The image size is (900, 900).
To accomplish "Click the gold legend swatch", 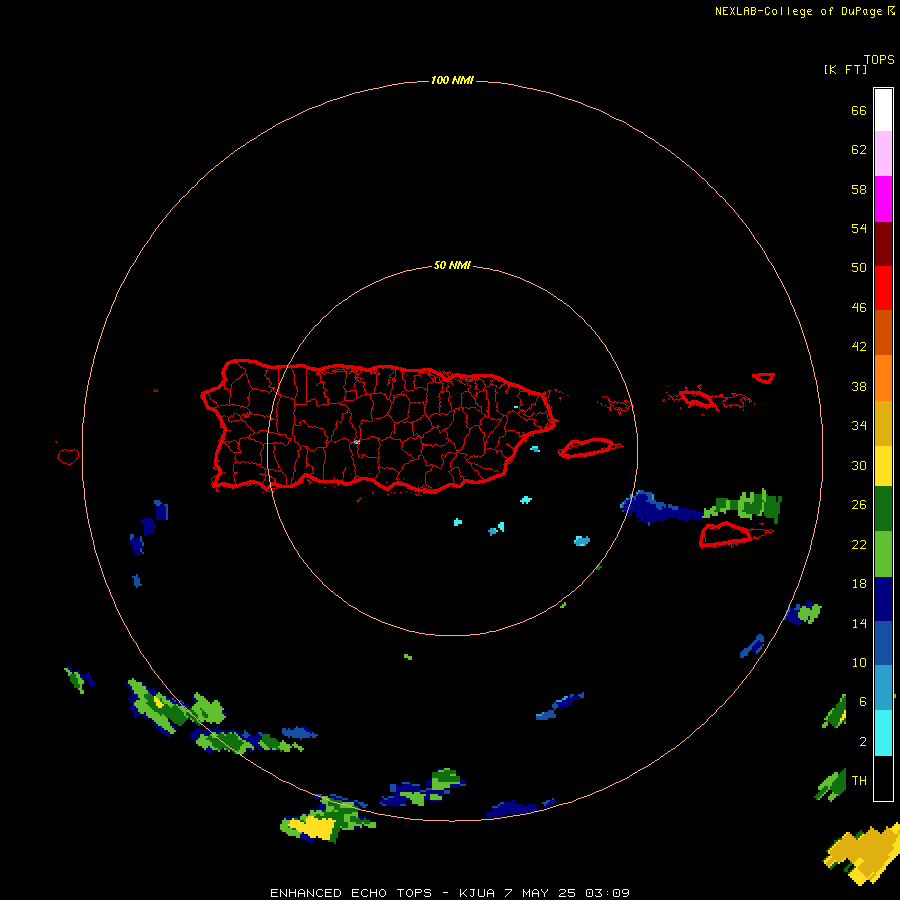I will click(883, 422).
